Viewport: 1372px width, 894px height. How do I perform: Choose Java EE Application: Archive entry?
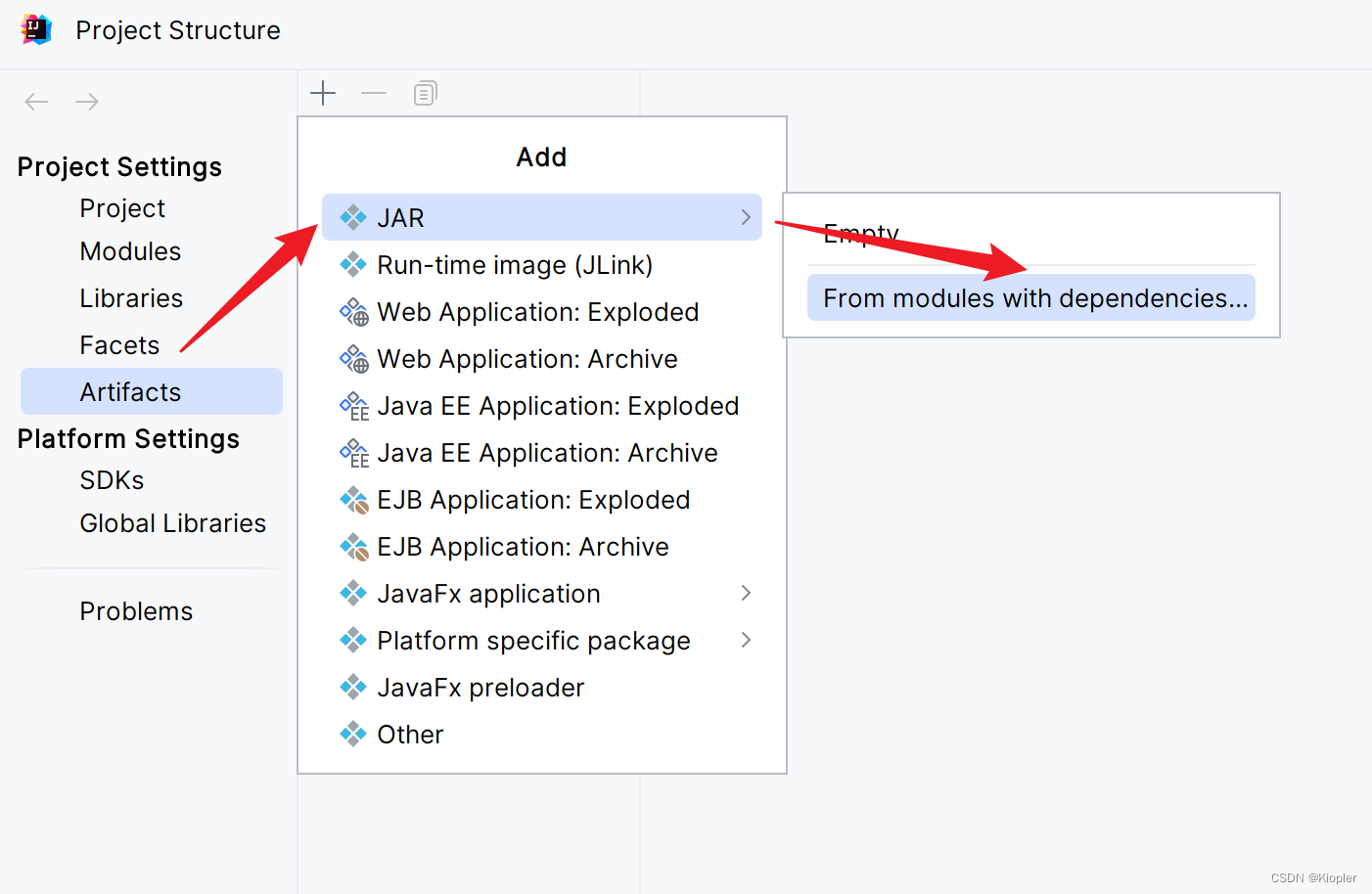pos(542,452)
